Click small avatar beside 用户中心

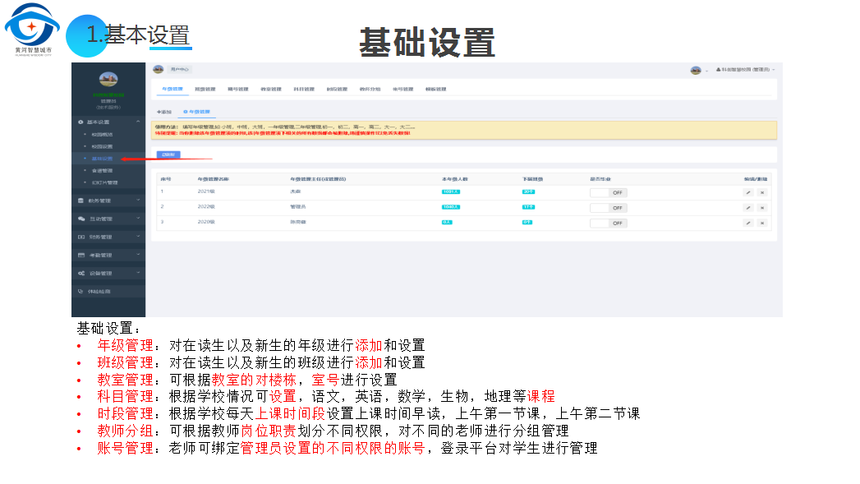(159, 69)
